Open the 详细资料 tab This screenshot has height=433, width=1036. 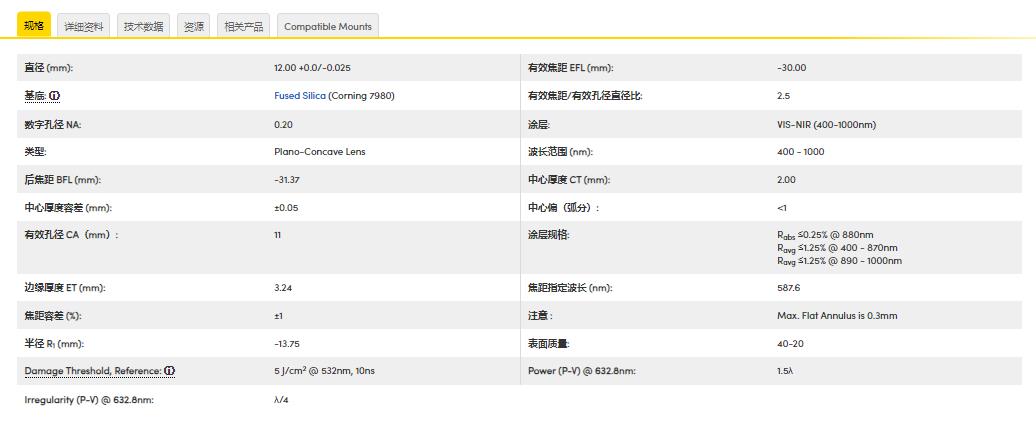[83, 27]
